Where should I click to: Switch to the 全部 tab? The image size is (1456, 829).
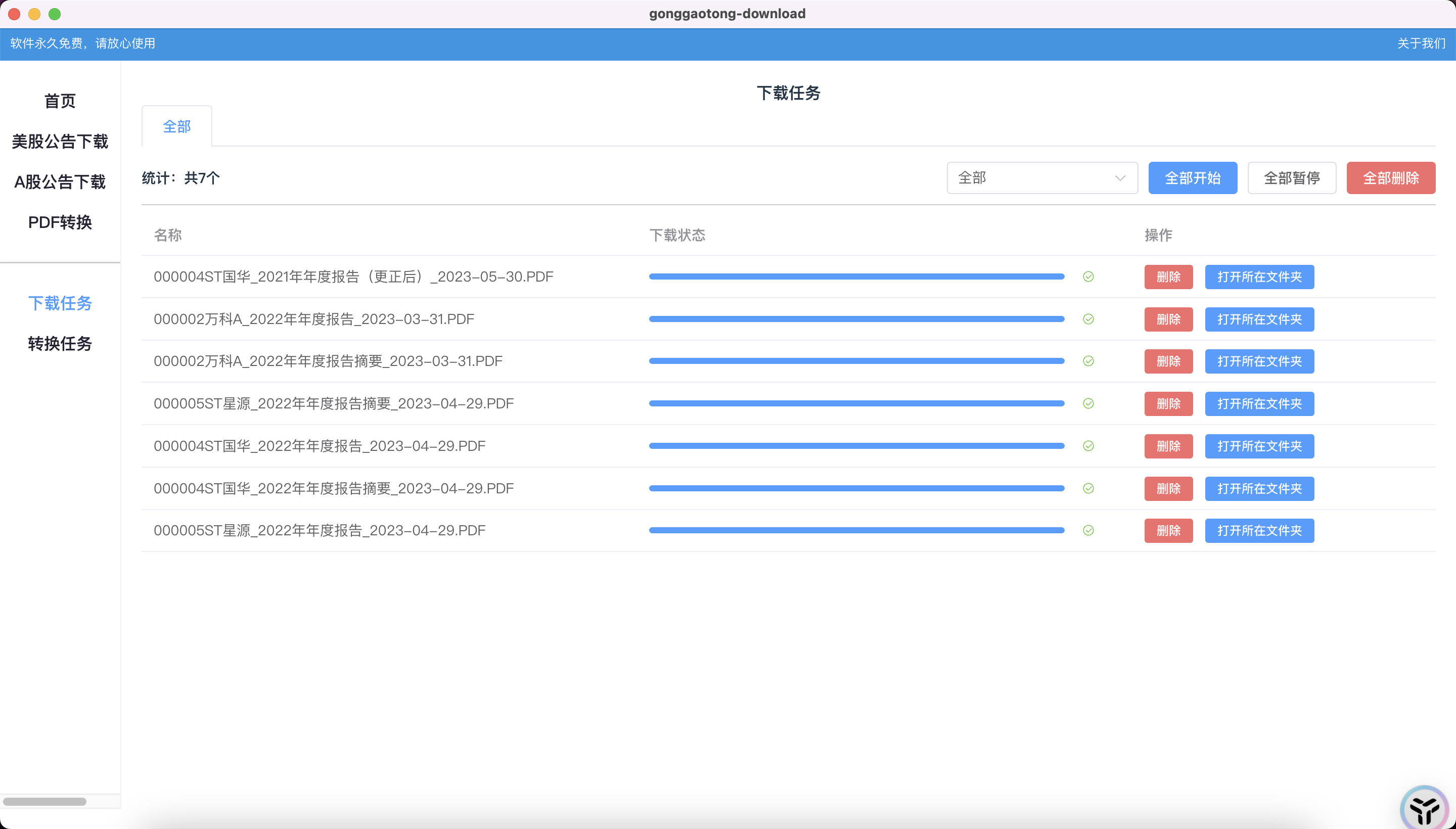coord(176,126)
